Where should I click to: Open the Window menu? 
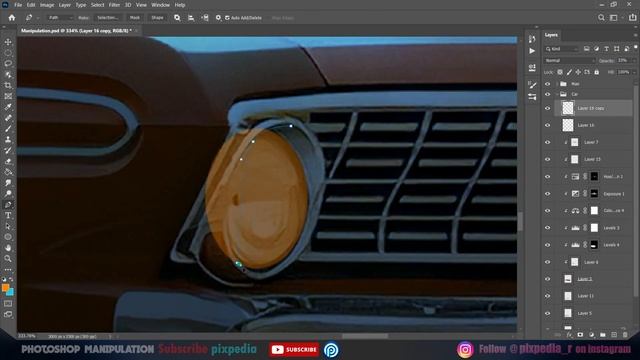coord(160,5)
